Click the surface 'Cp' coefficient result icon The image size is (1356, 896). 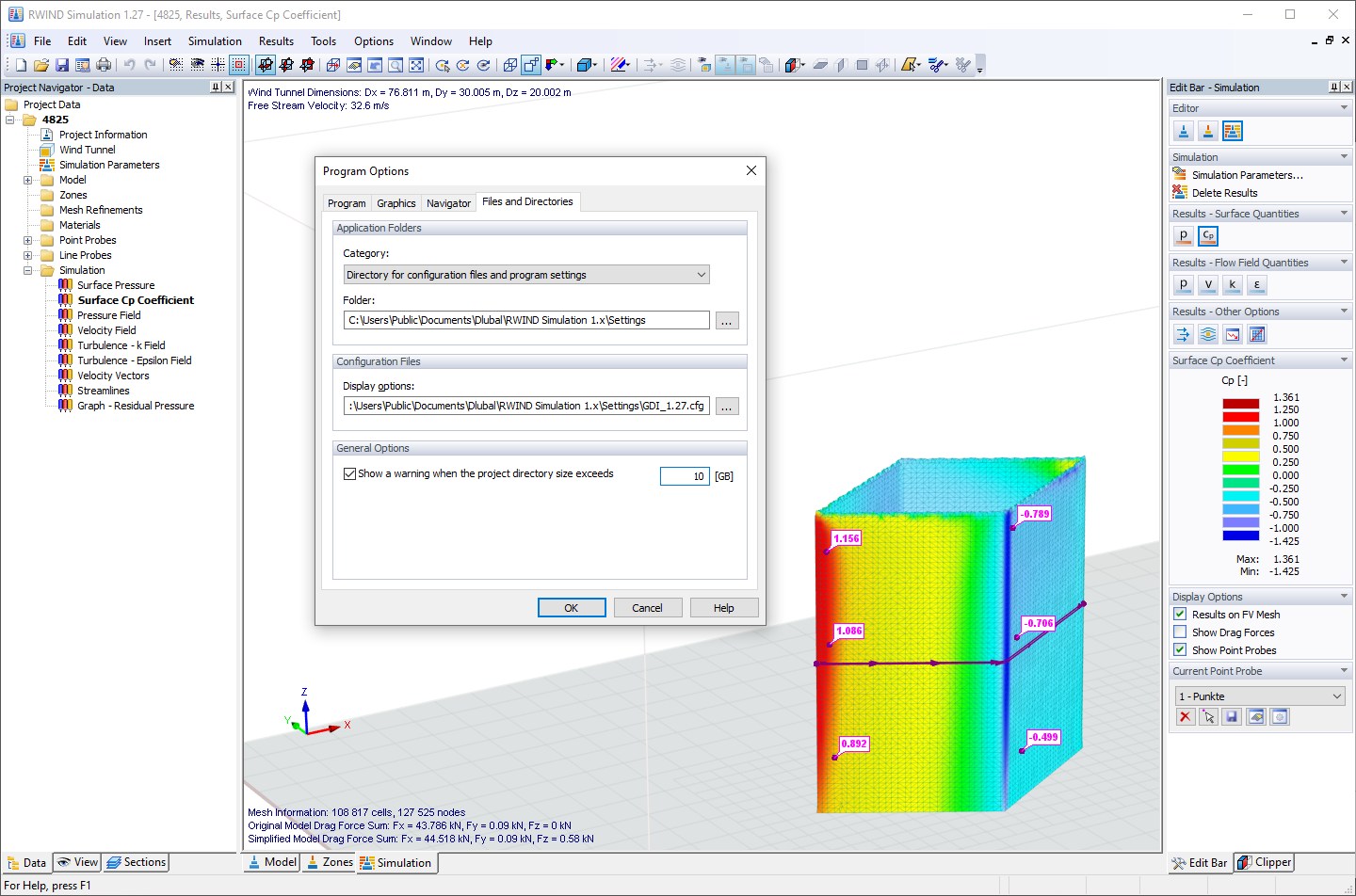1208,235
